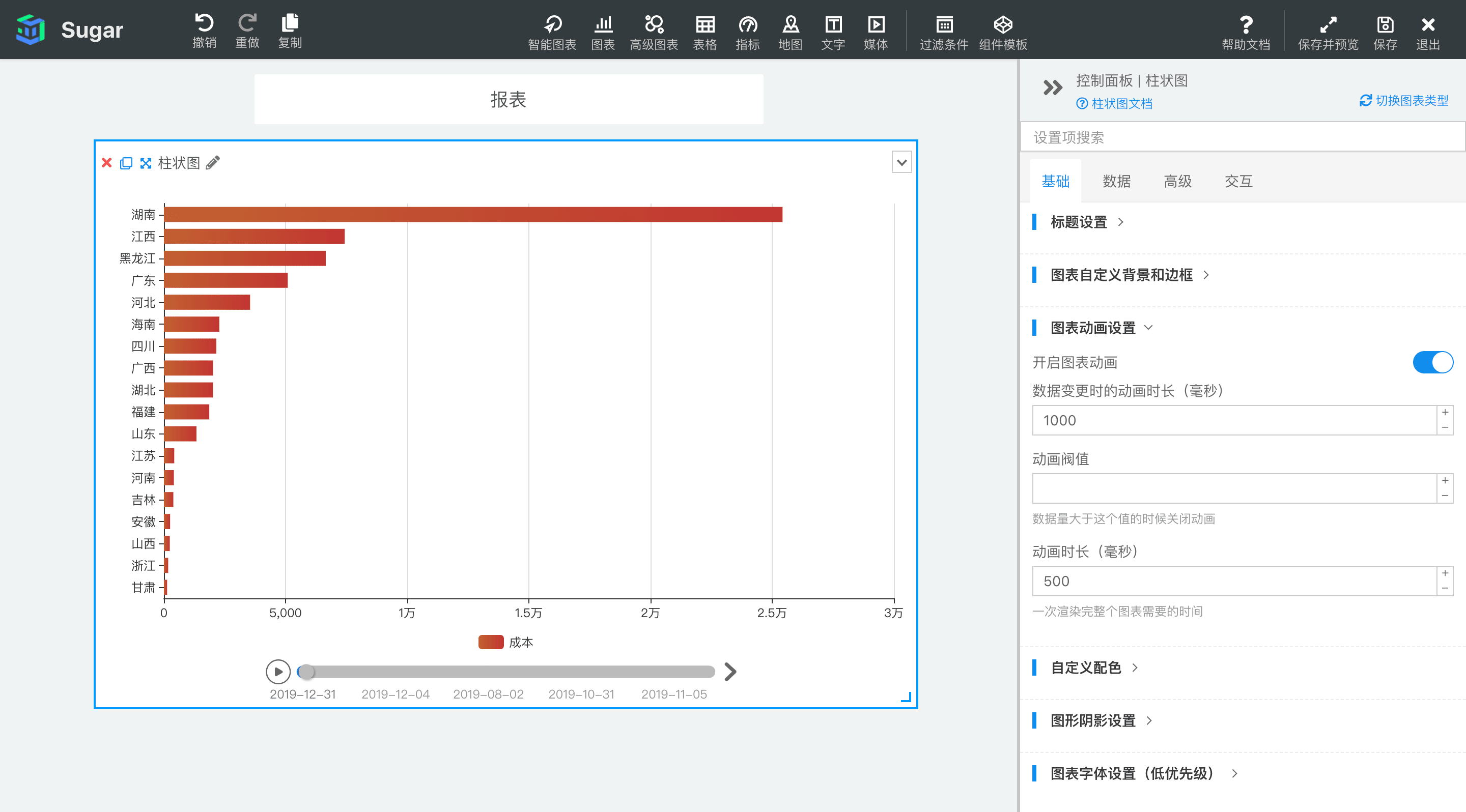Open the 高级图表 advanced charts tool
The width and height of the screenshot is (1466, 812).
tap(654, 33)
